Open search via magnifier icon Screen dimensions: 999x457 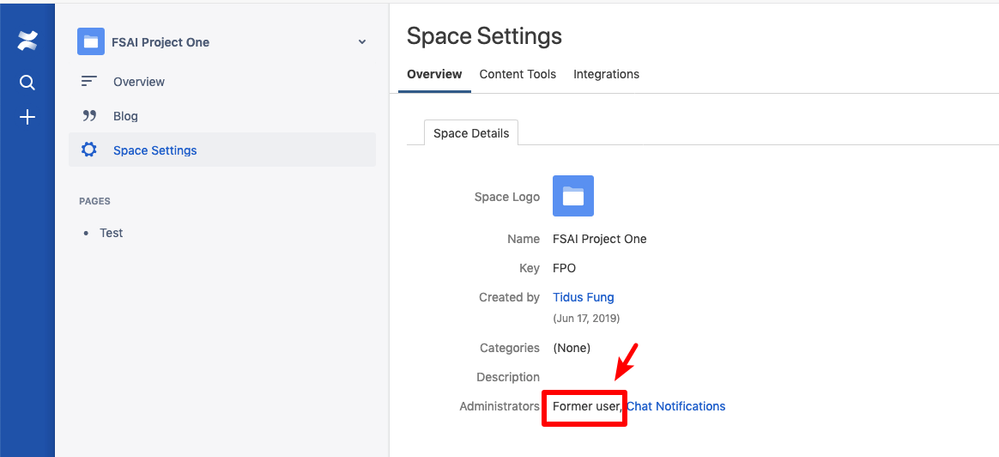(27, 83)
